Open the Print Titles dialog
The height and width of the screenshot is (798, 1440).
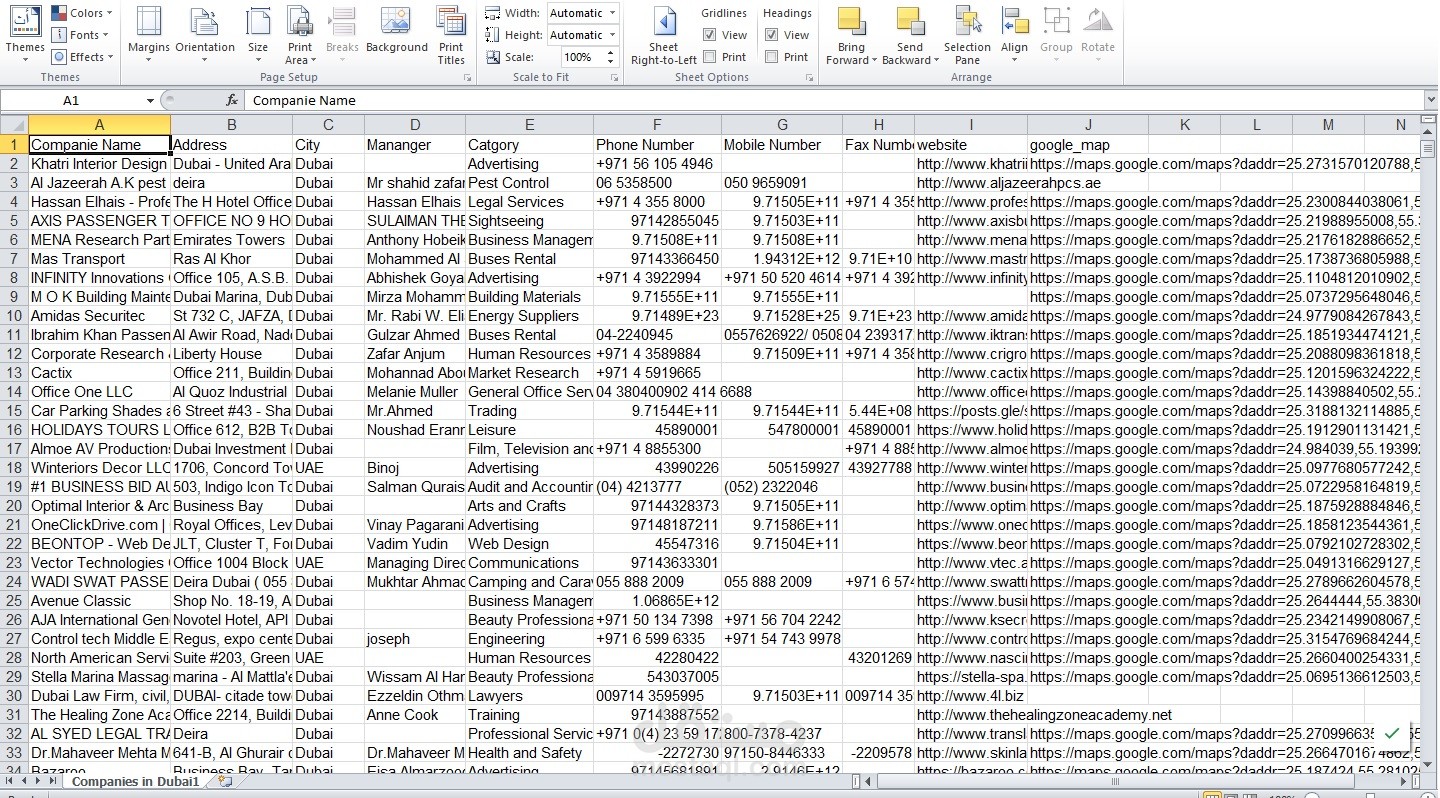coord(451,35)
